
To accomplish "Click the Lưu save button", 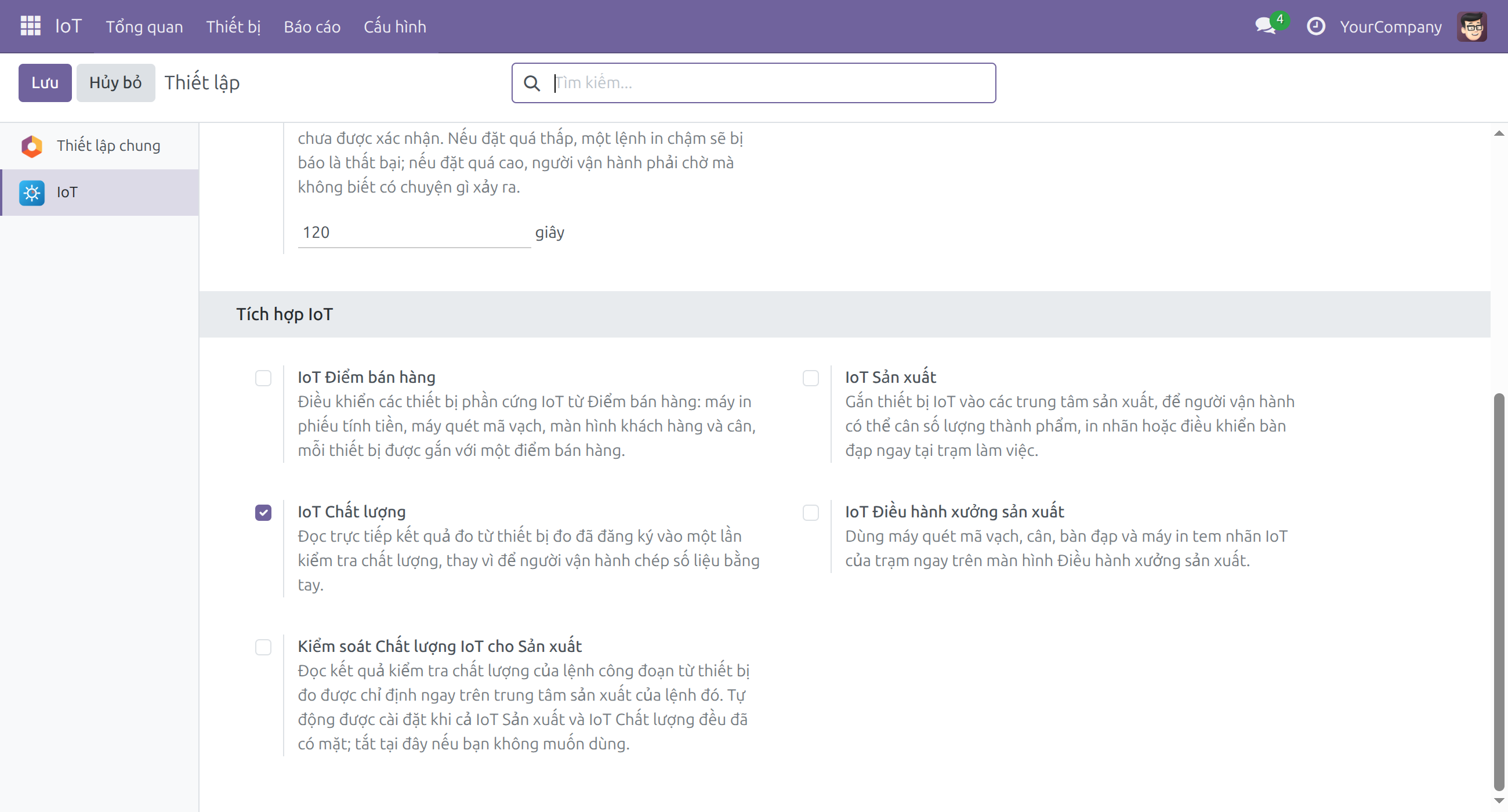I will pyautogui.click(x=45, y=82).
